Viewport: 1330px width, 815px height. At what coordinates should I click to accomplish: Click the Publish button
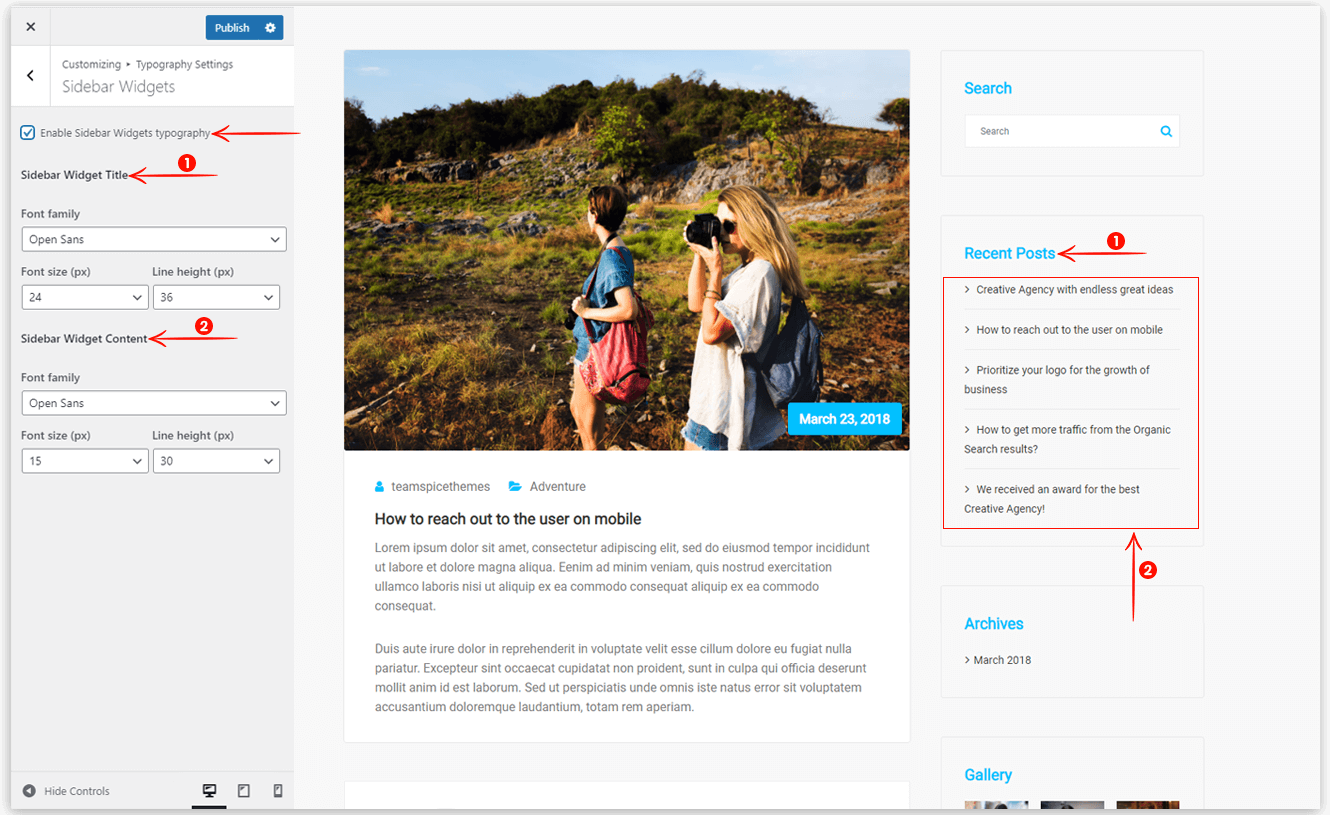pyautogui.click(x=232, y=28)
